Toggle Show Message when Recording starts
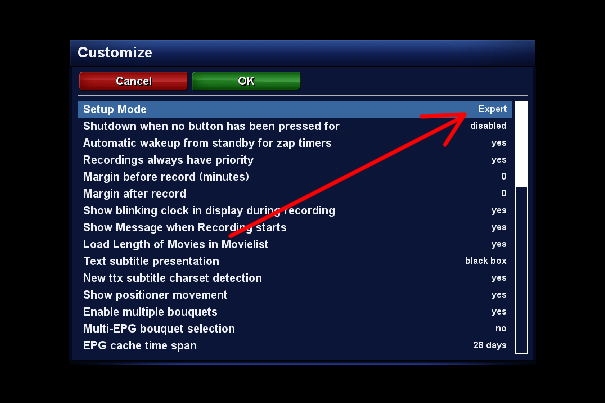 295,227
